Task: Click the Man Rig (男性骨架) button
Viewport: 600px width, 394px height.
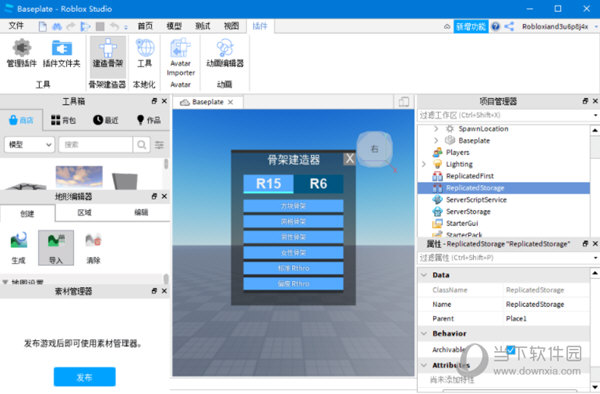Action: 293,237
